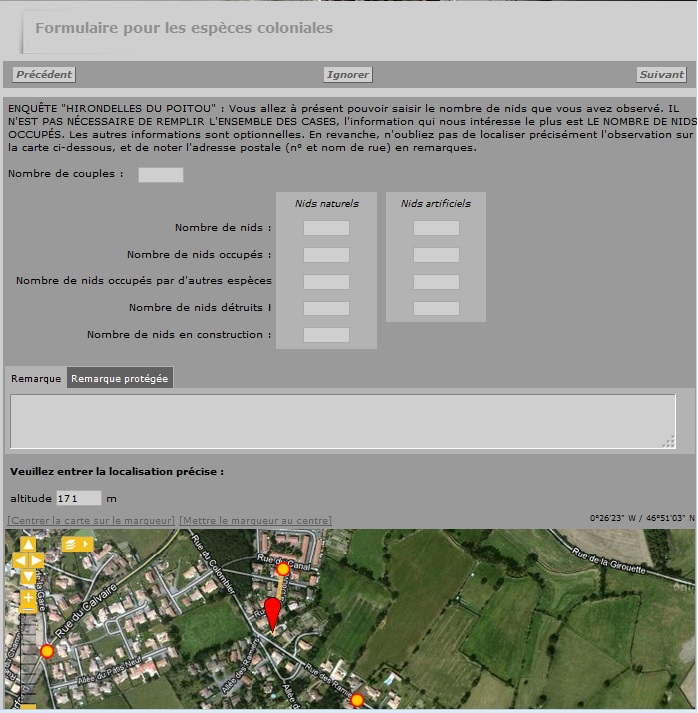Focus natural nests occupied by other species field
Viewport: 698px width, 713px height.
[x=326, y=281]
